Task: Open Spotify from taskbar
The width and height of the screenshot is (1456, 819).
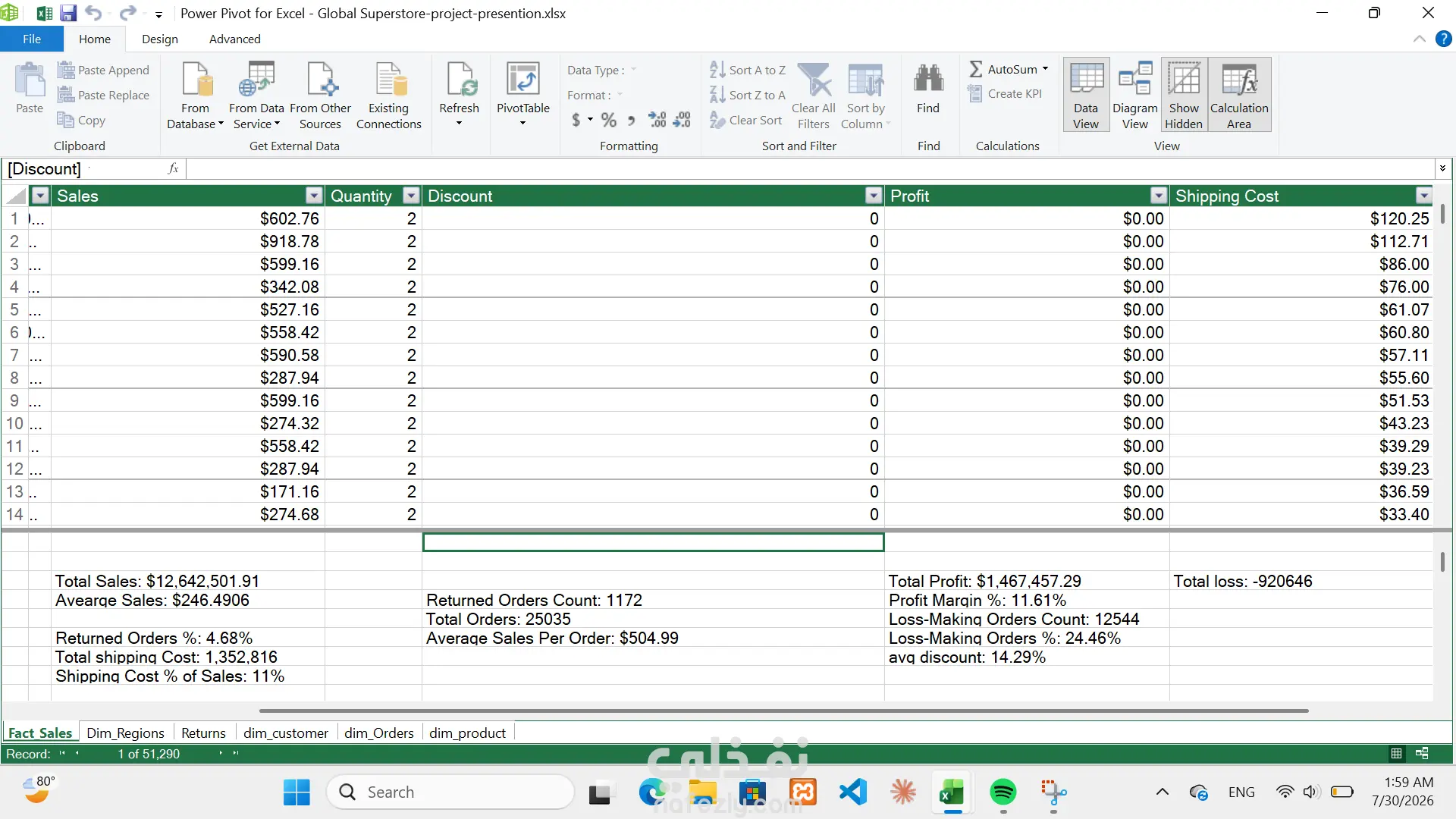Action: click(1003, 792)
